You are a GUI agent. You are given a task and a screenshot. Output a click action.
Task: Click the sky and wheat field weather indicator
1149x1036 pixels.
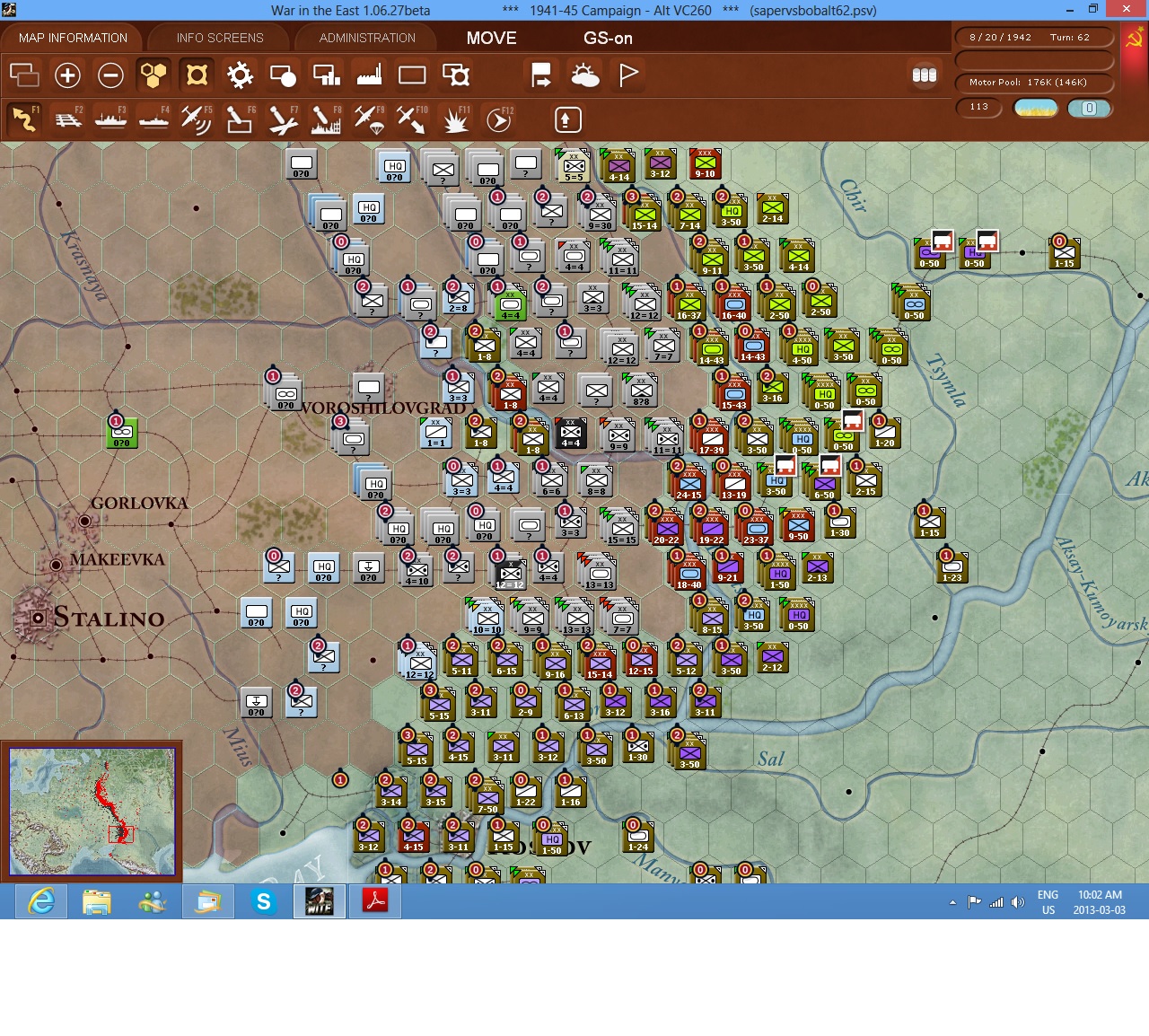(x=1036, y=108)
